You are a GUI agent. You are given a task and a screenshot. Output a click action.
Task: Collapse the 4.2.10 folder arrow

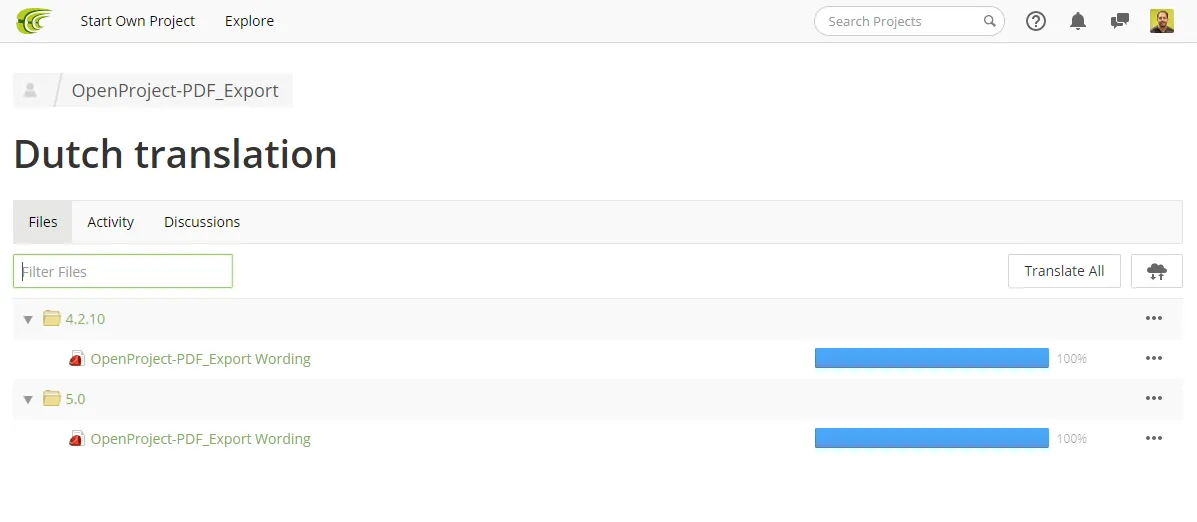28,319
